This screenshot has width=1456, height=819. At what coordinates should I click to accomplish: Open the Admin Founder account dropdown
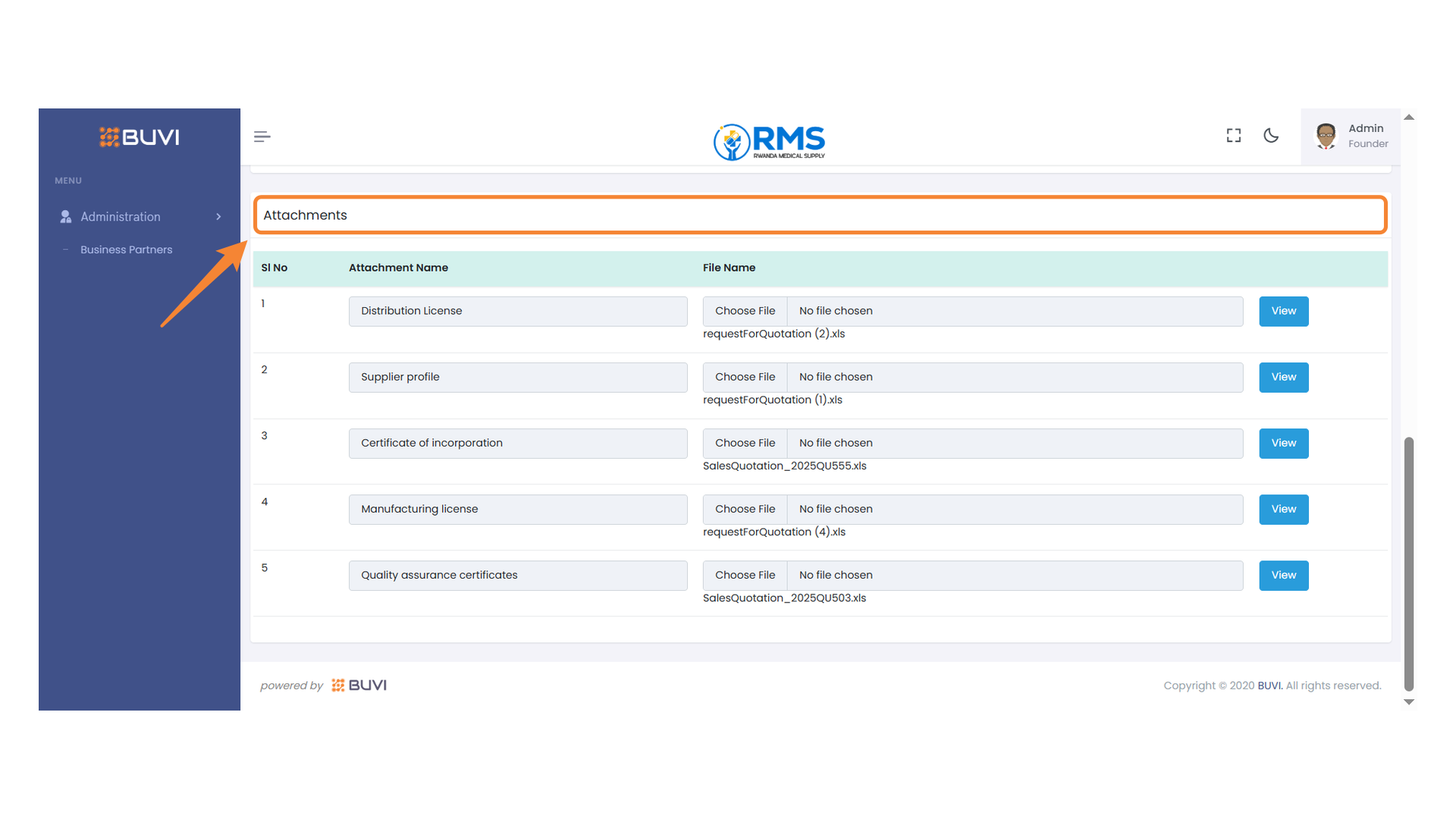[1357, 136]
